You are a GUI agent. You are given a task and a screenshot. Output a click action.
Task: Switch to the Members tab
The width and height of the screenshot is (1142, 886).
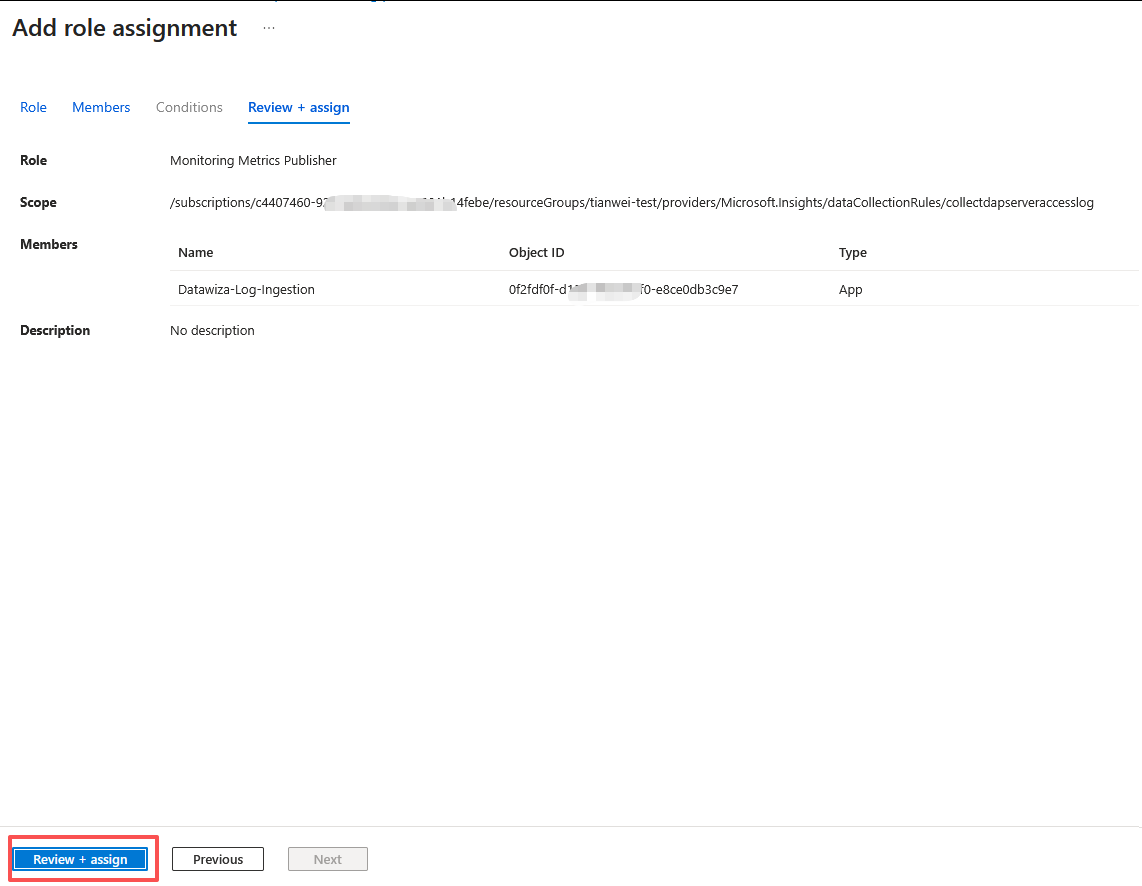coord(101,107)
